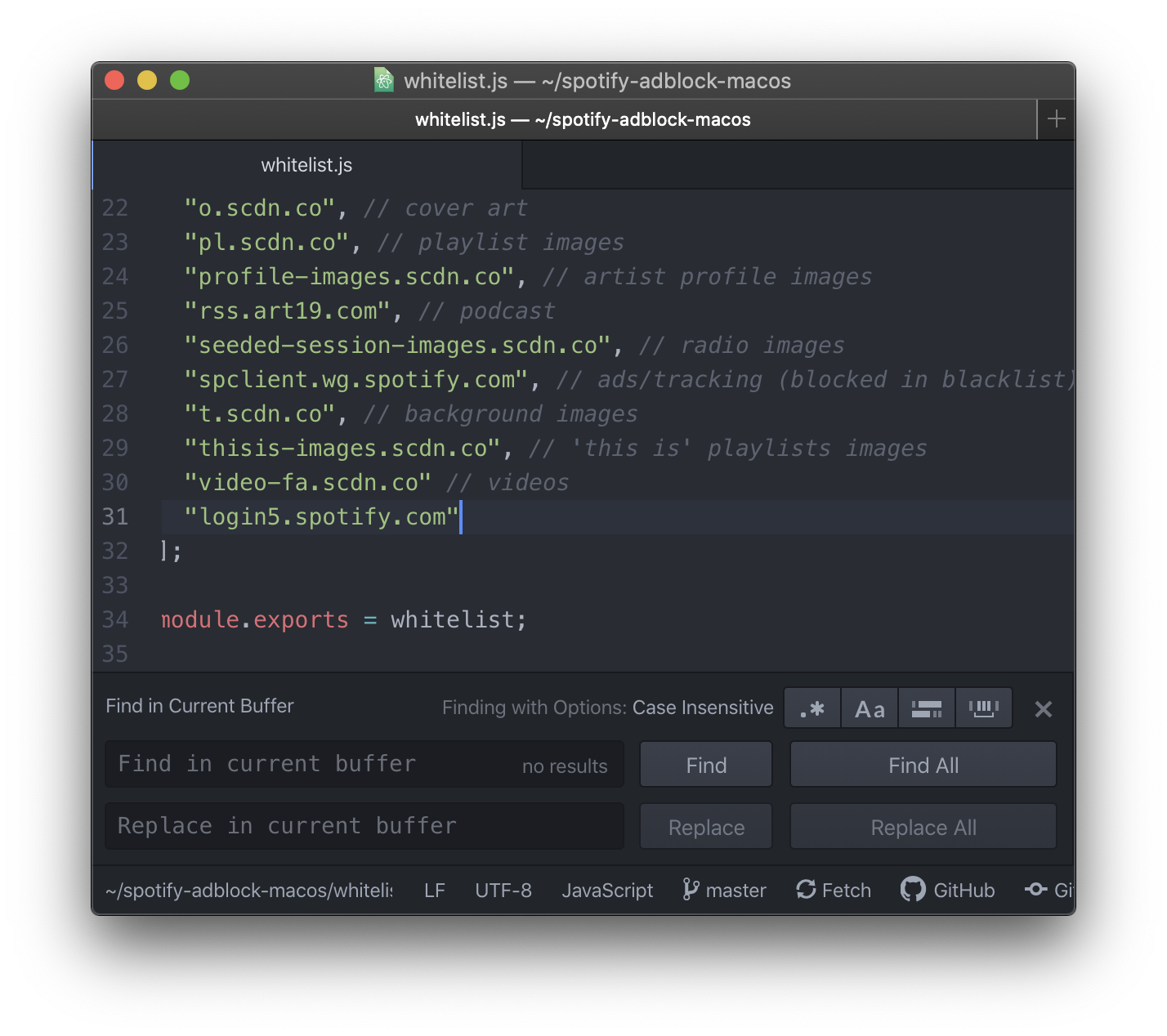The image size is (1167, 1036).
Task: Enable whole word search
Action: (984, 708)
